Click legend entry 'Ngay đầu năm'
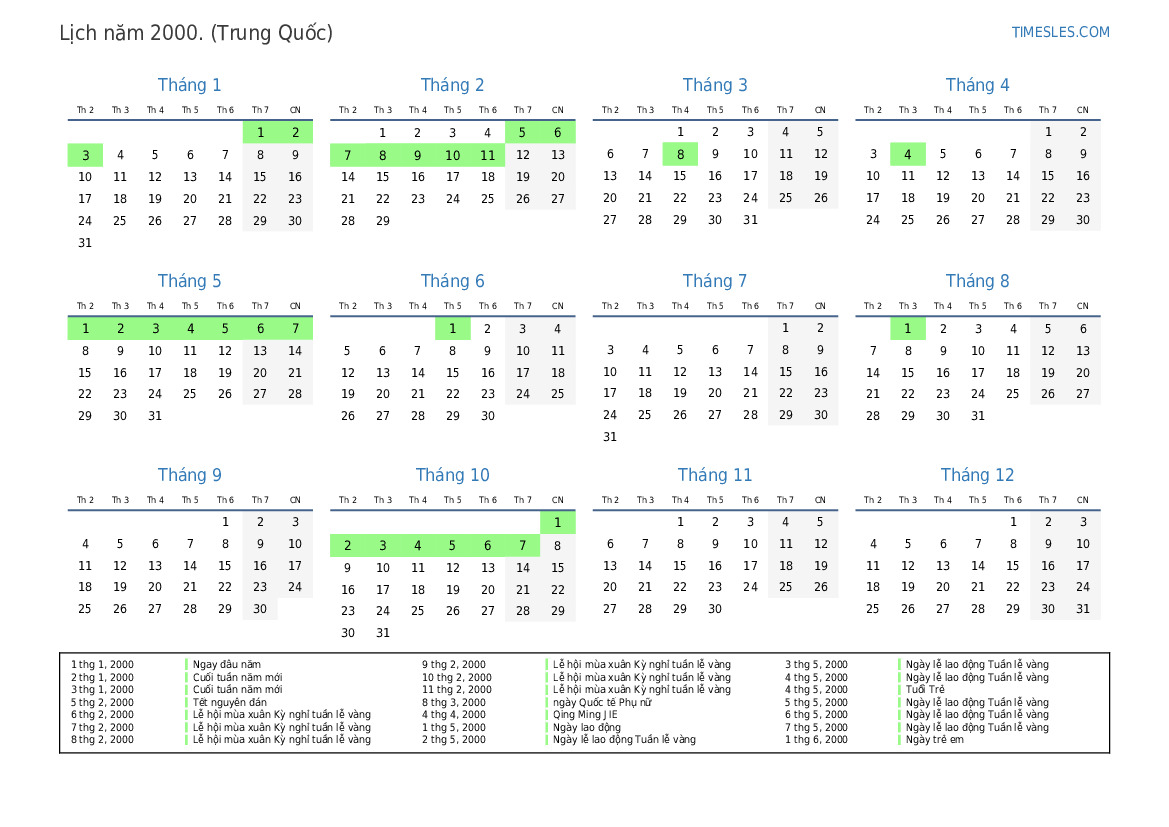1169x827 pixels. tap(227, 664)
